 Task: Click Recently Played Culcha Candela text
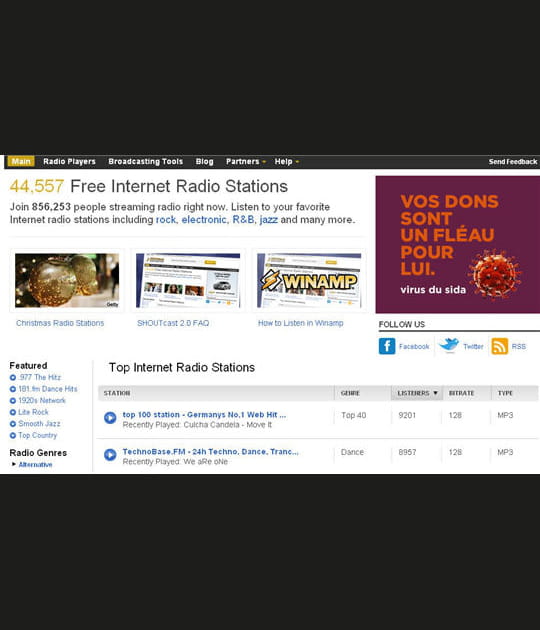[197, 425]
